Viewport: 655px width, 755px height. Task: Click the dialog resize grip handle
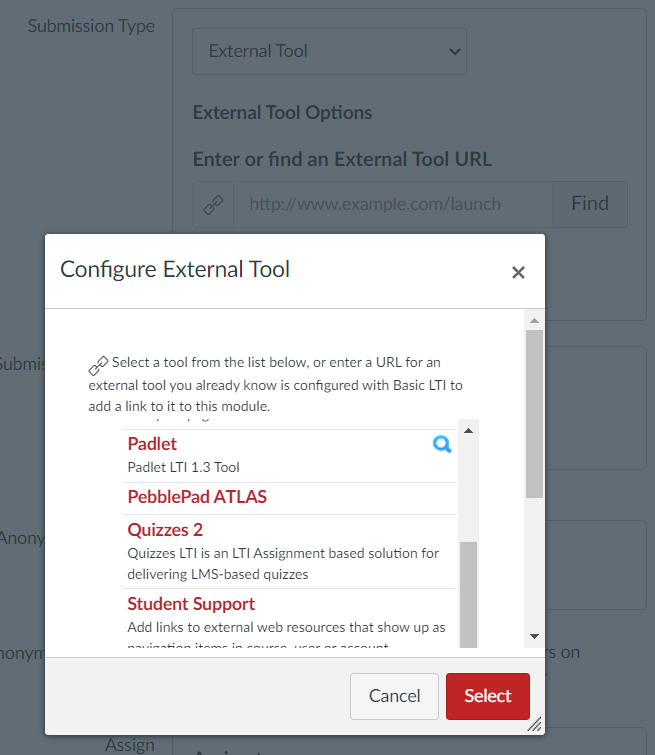pyautogui.click(x=534, y=724)
